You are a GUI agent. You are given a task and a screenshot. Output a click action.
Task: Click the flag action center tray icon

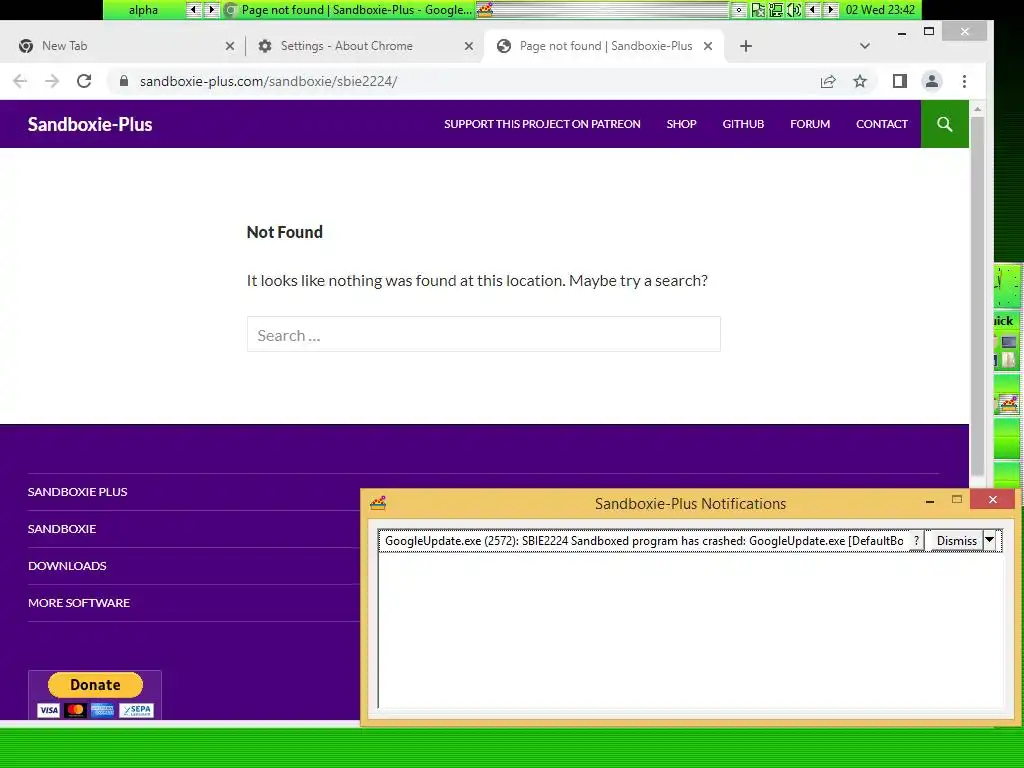[x=758, y=10]
